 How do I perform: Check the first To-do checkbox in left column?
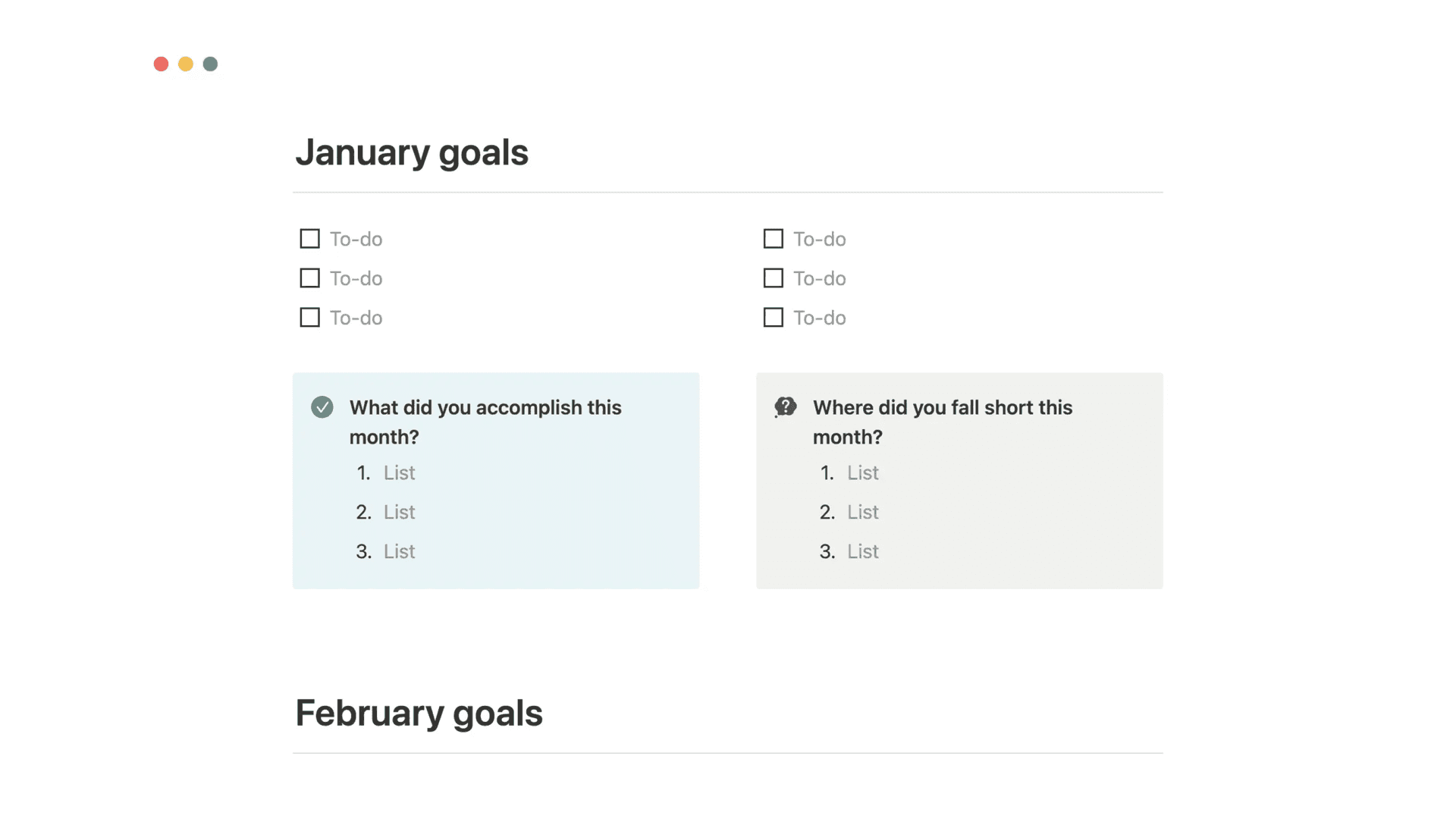pos(309,239)
